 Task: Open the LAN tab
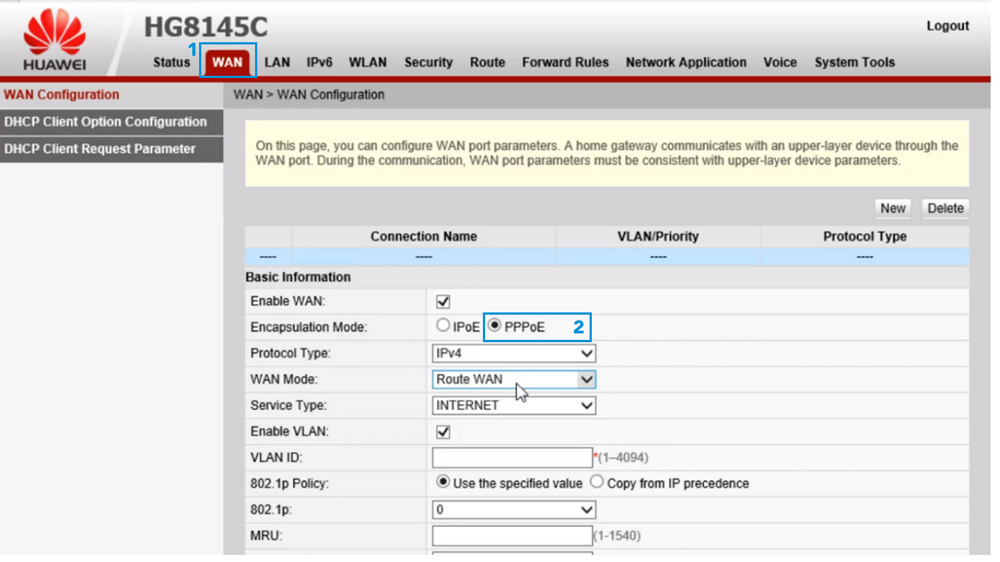(x=277, y=63)
